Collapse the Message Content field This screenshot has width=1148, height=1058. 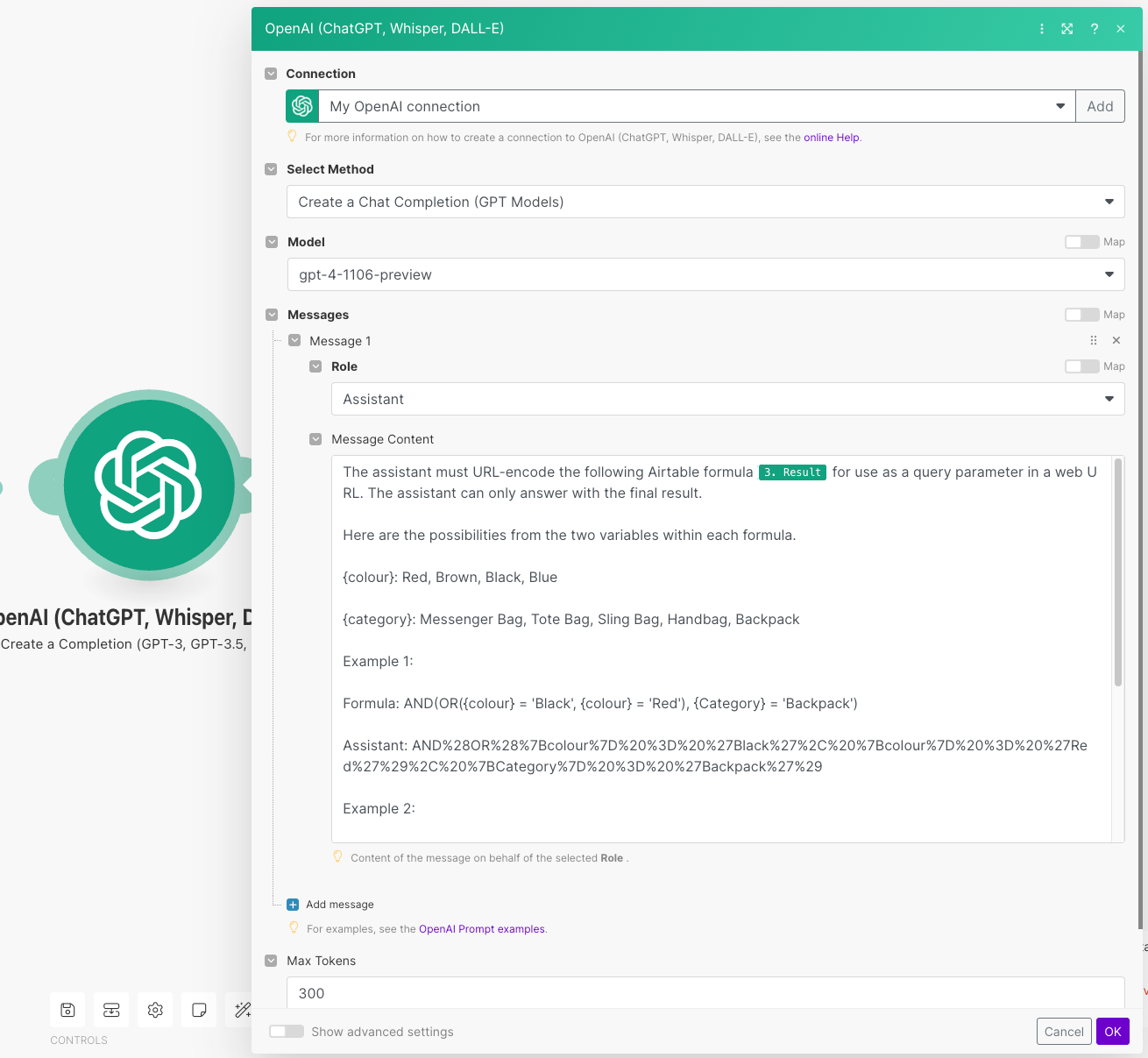(x=315, y=439)
